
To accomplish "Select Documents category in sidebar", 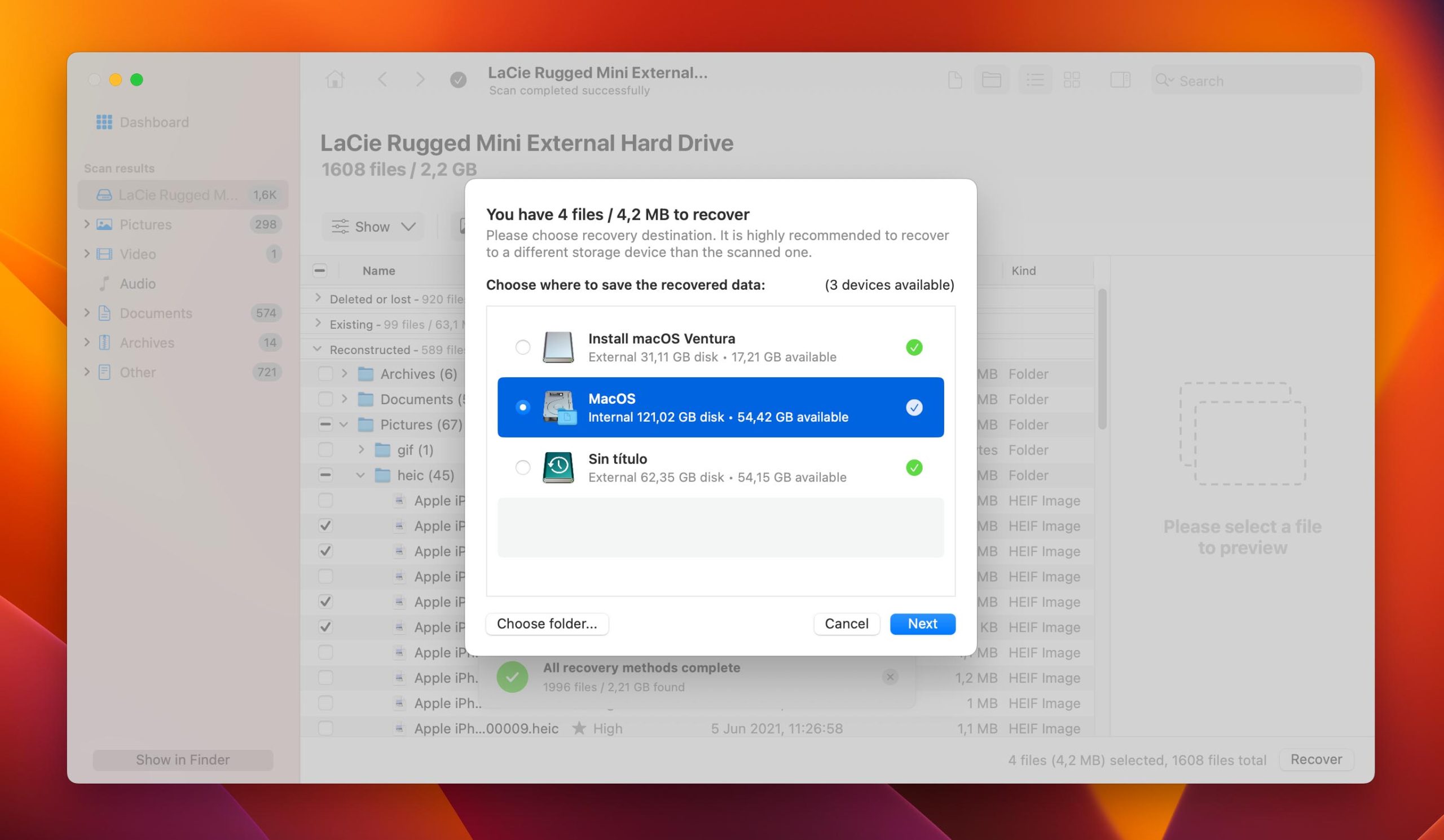I will 183,313.
